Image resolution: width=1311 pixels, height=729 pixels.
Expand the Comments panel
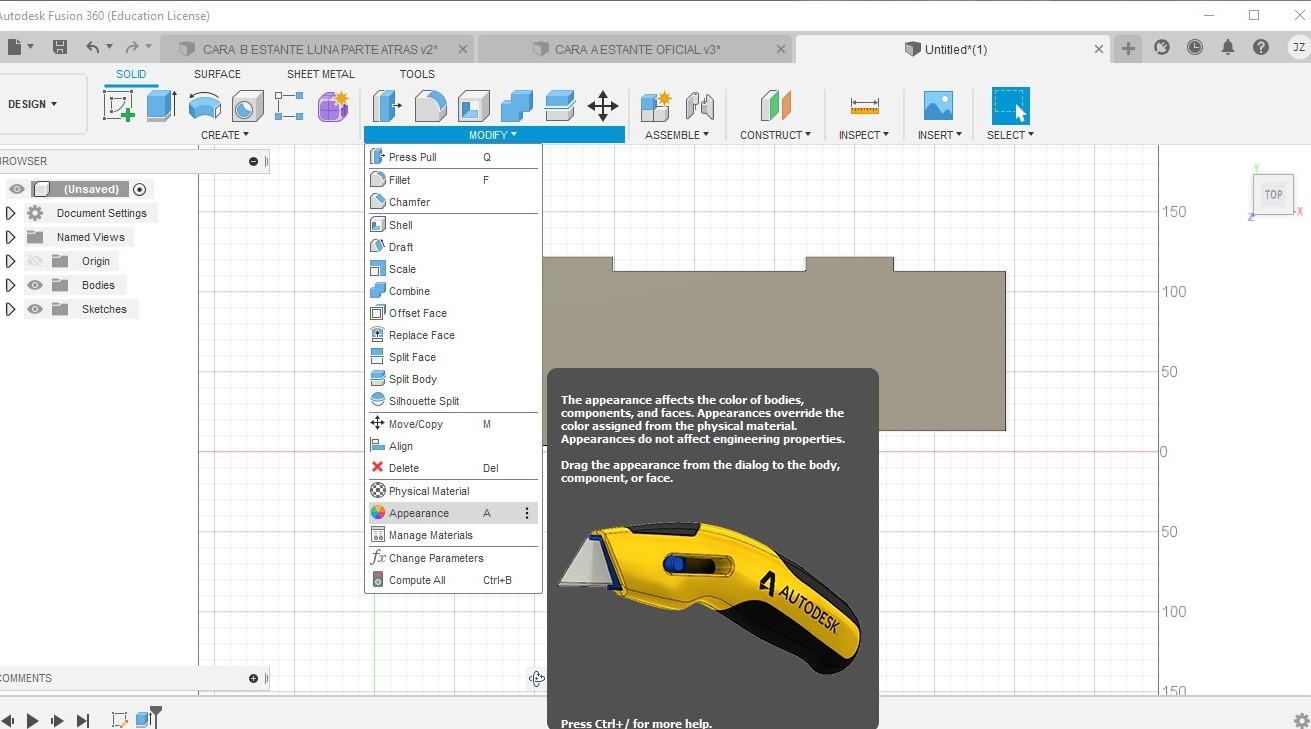[253, 678]
